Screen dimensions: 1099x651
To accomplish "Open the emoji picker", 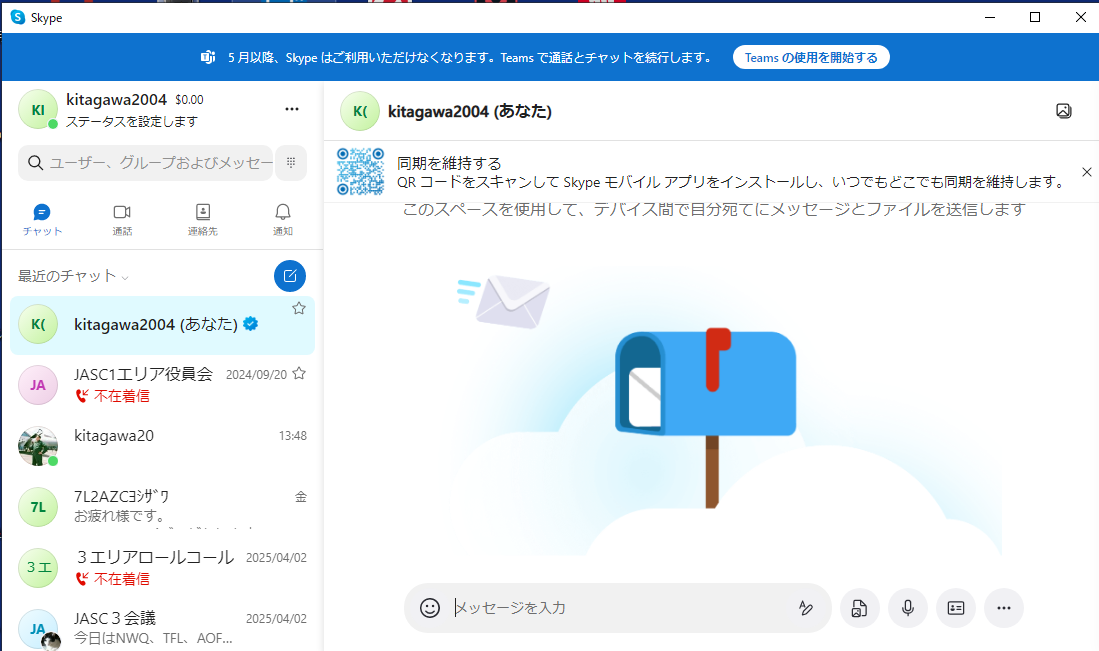I will [x=430, y=608].
